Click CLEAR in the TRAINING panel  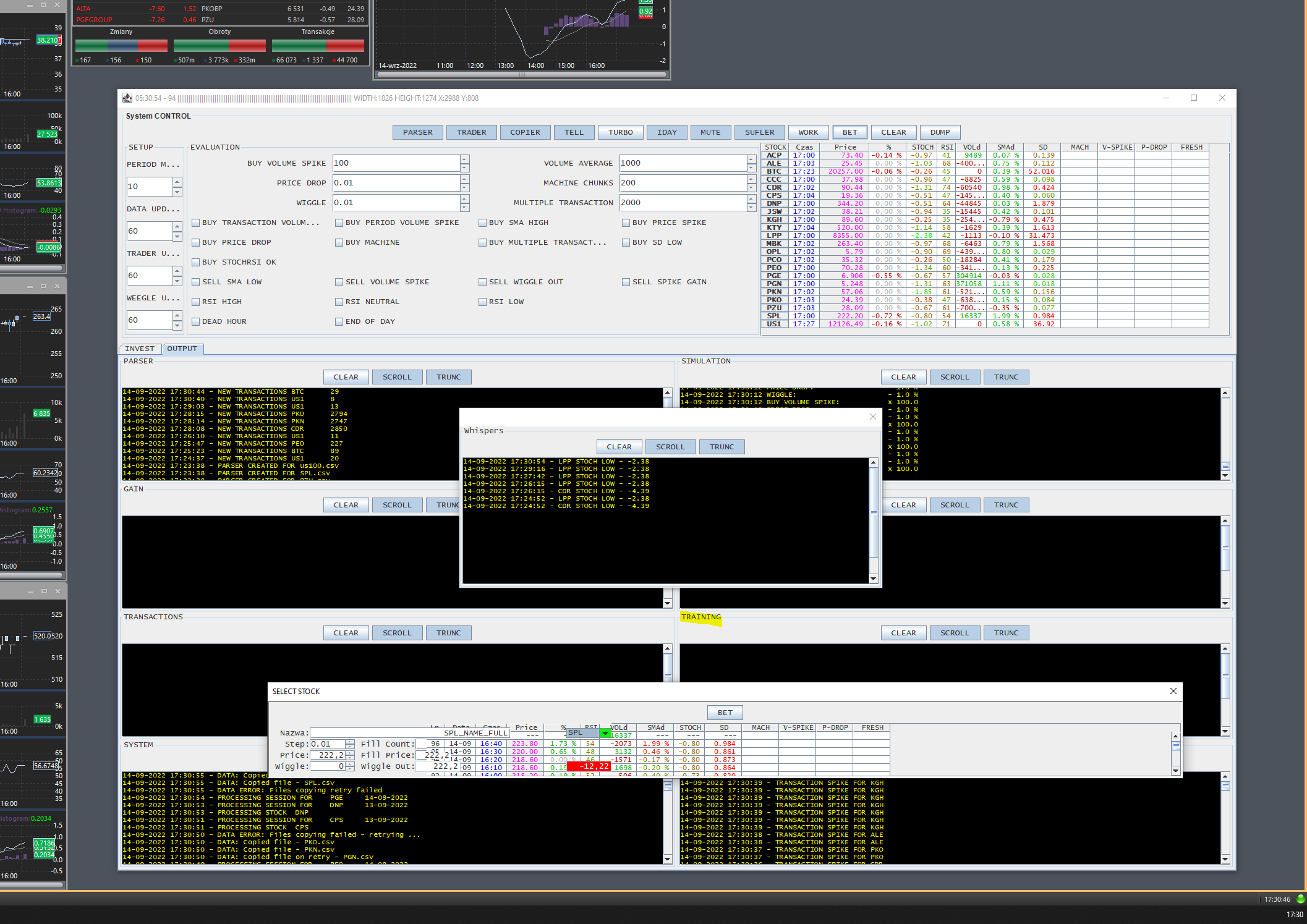(903, 633)
